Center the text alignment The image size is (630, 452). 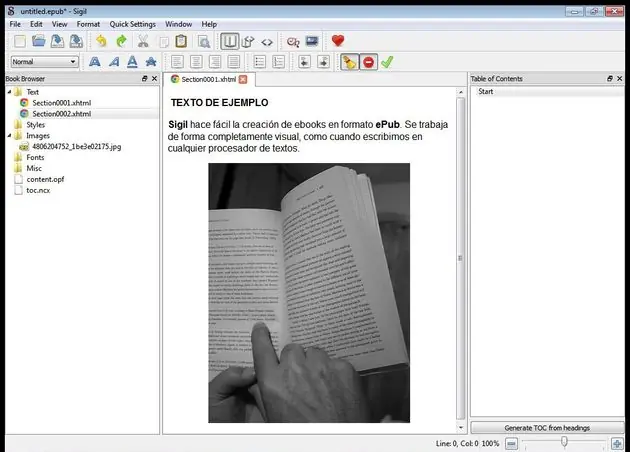pyautogui.click(x=196, y=62)
